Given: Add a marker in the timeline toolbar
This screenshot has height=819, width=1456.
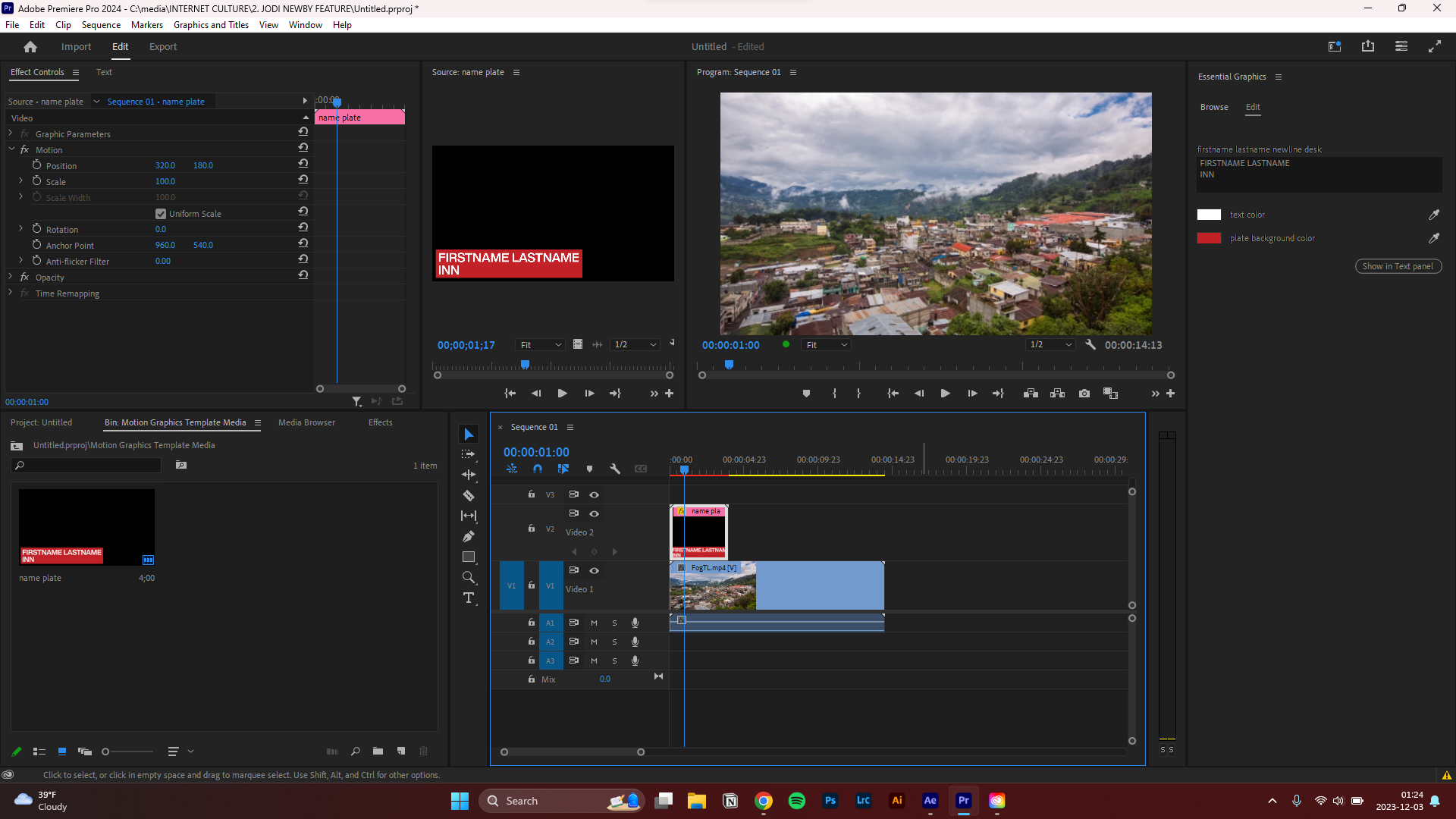Looking at the screenshot, I should click(x=589, y=469).
